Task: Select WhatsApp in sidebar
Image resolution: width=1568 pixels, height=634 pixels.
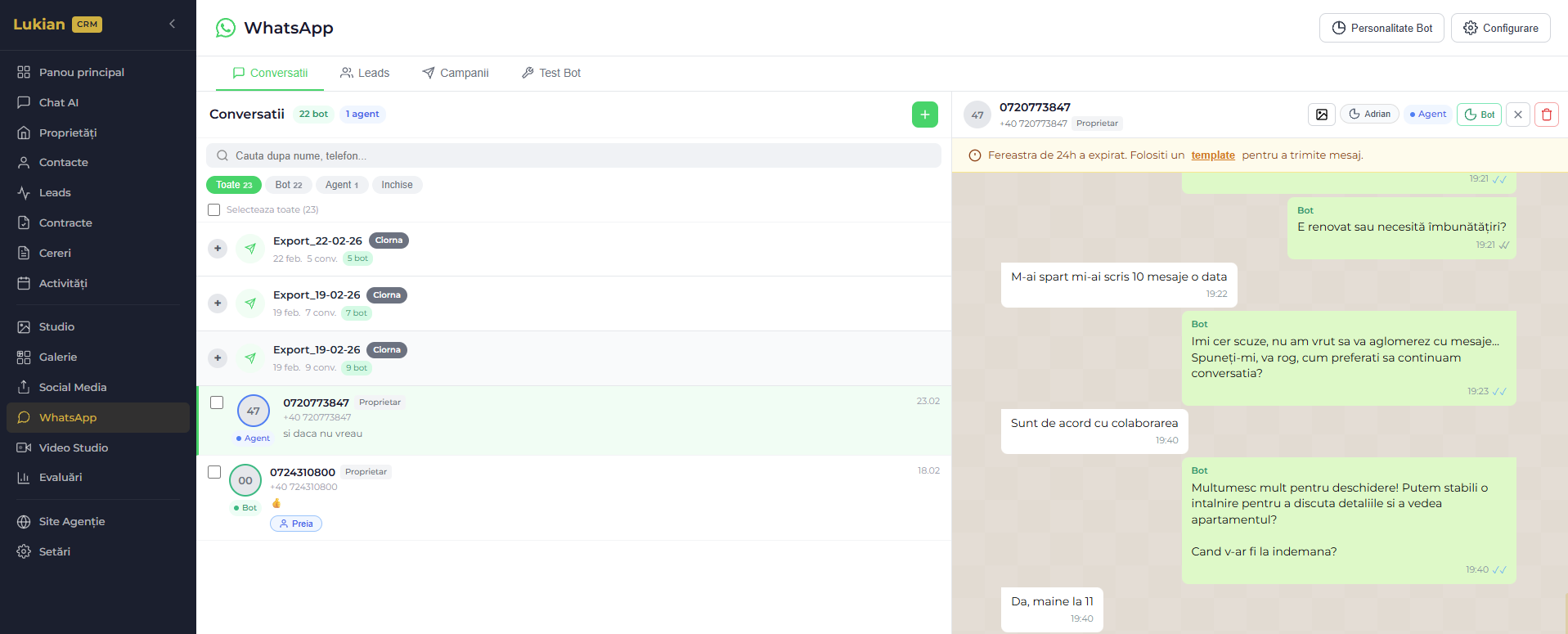Action: (x=98, y=417)
